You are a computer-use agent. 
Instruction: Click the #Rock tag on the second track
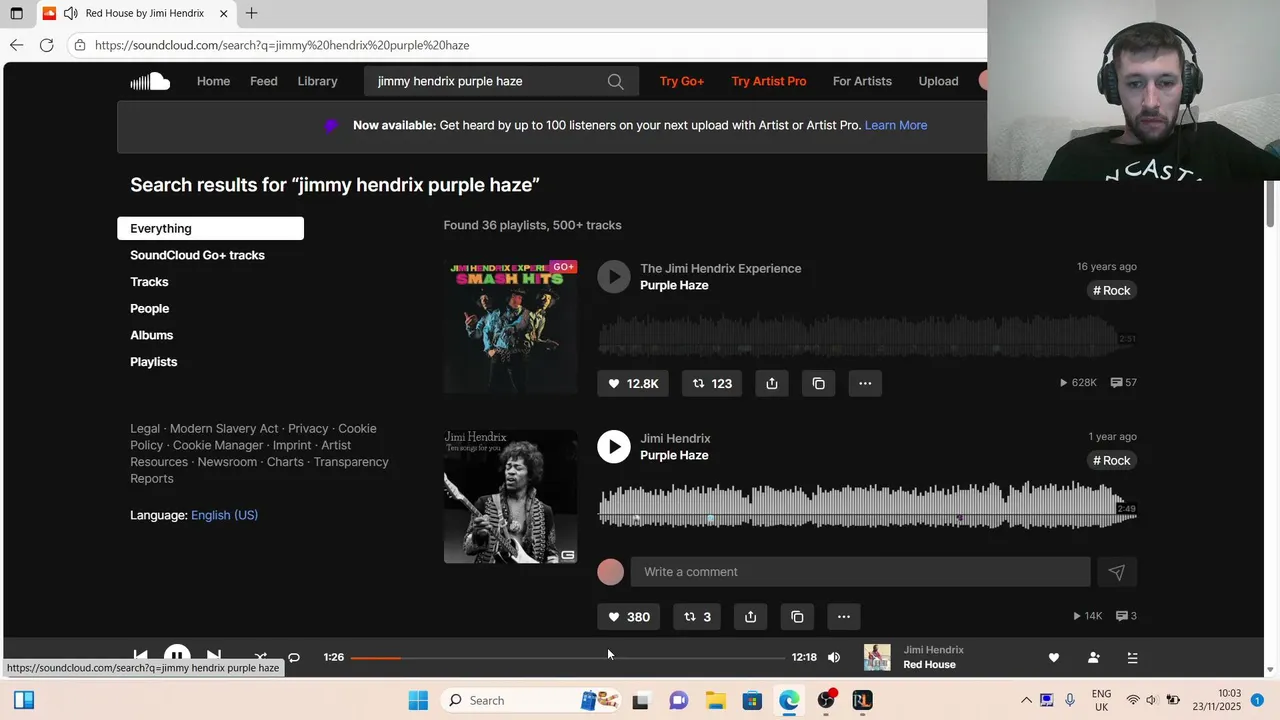click(x=1112, y=461)
